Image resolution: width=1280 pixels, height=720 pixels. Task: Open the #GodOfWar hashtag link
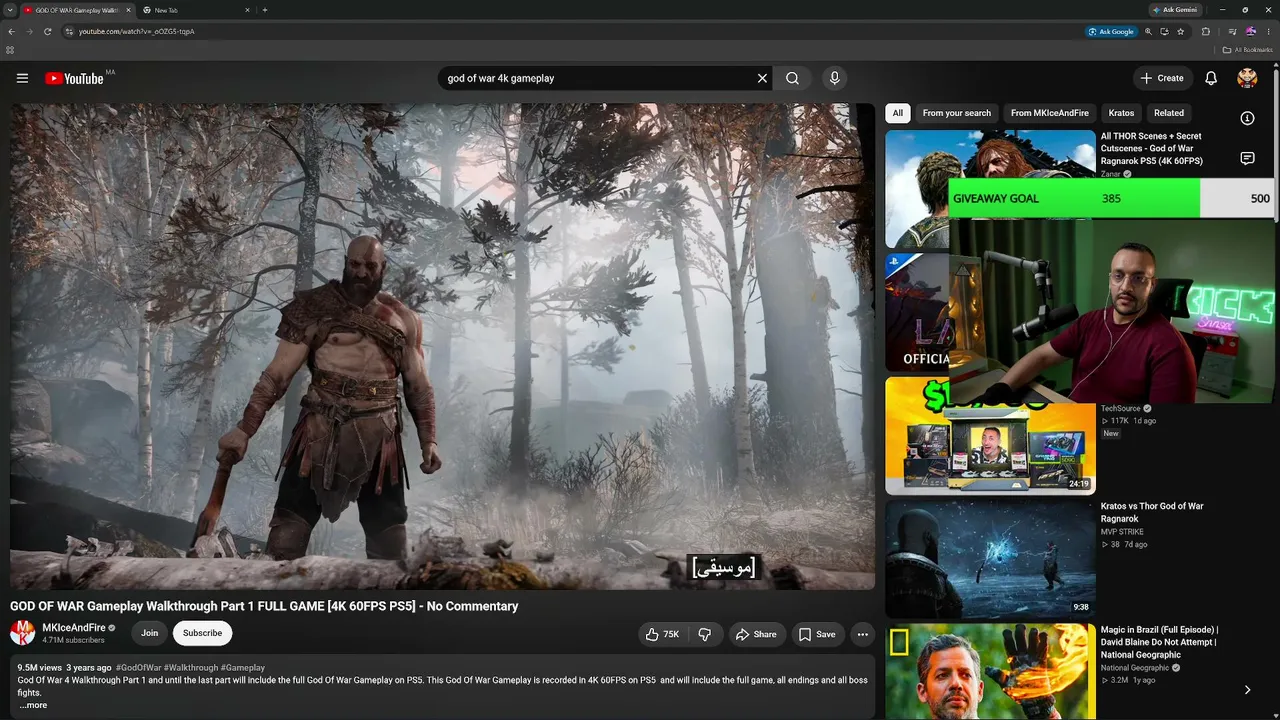pyautogui.click(x=137, y=668)
